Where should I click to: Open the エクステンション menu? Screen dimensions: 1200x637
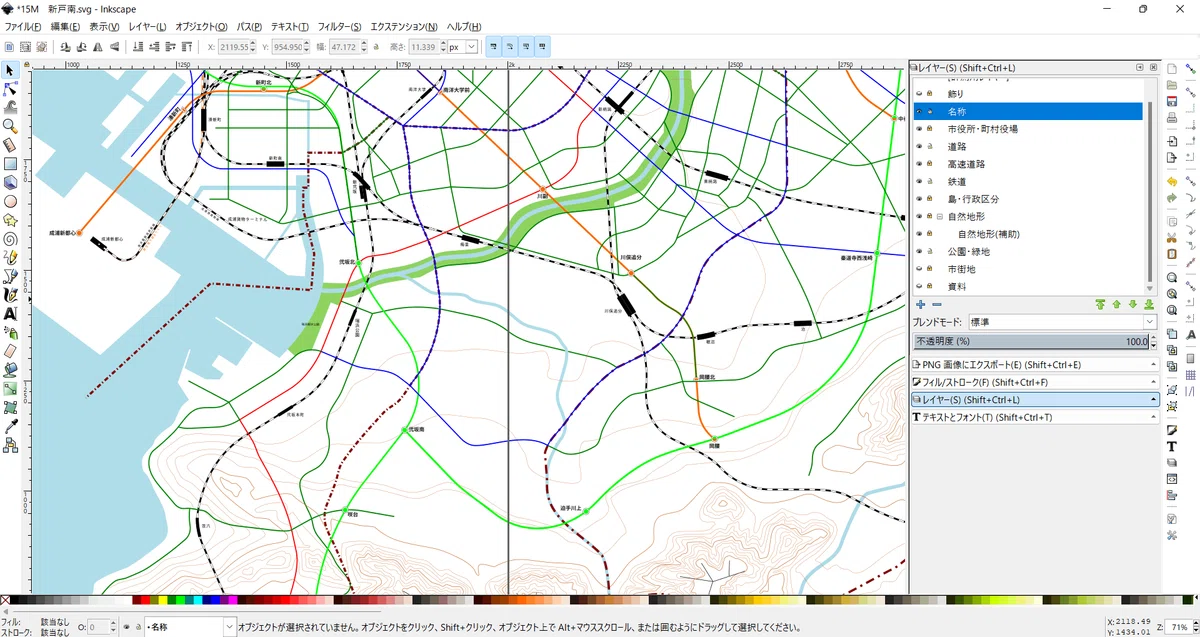(404, 26)
